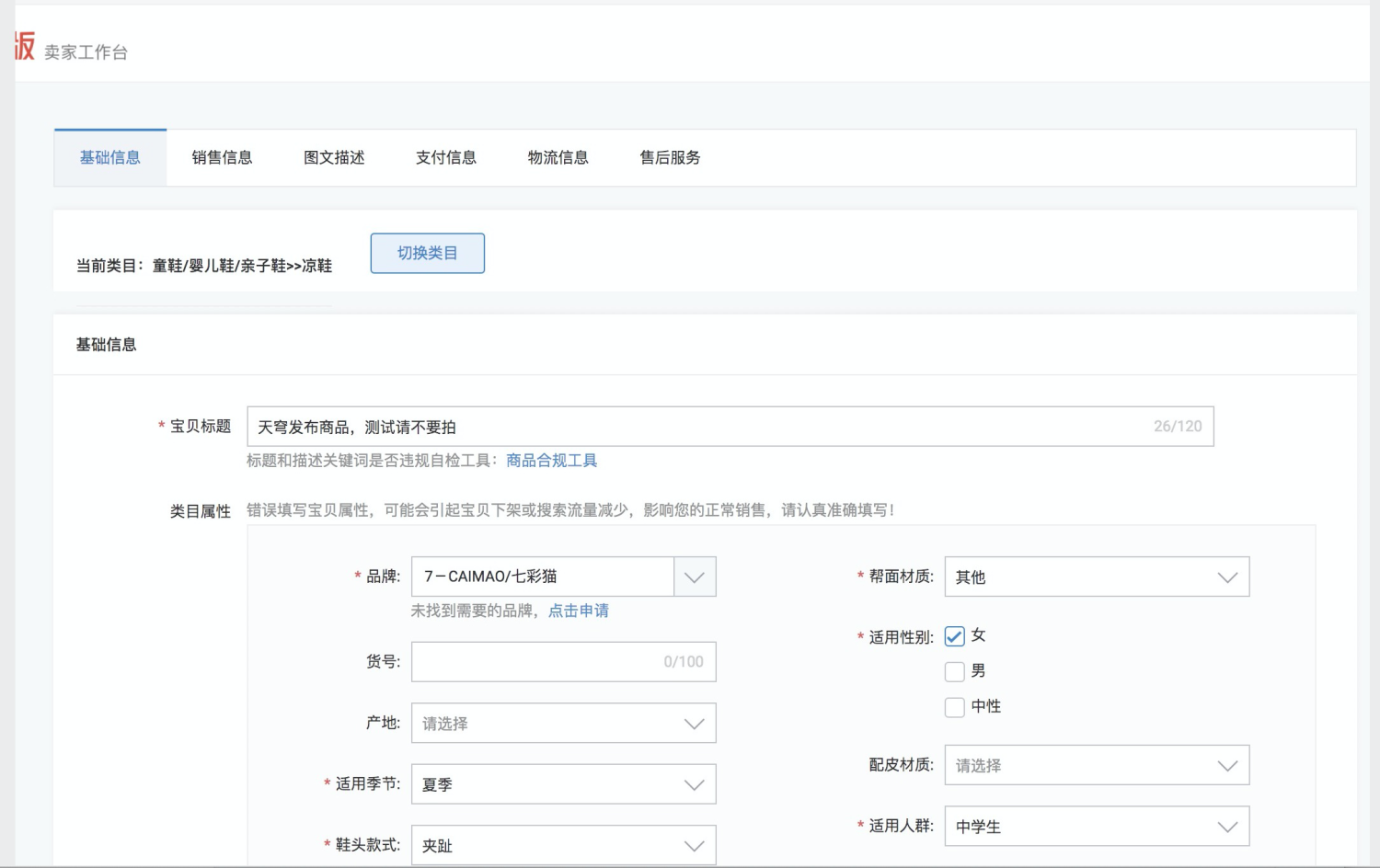Enable the 中性 gender checkbox
The image size is (1380, 868).
954,706
